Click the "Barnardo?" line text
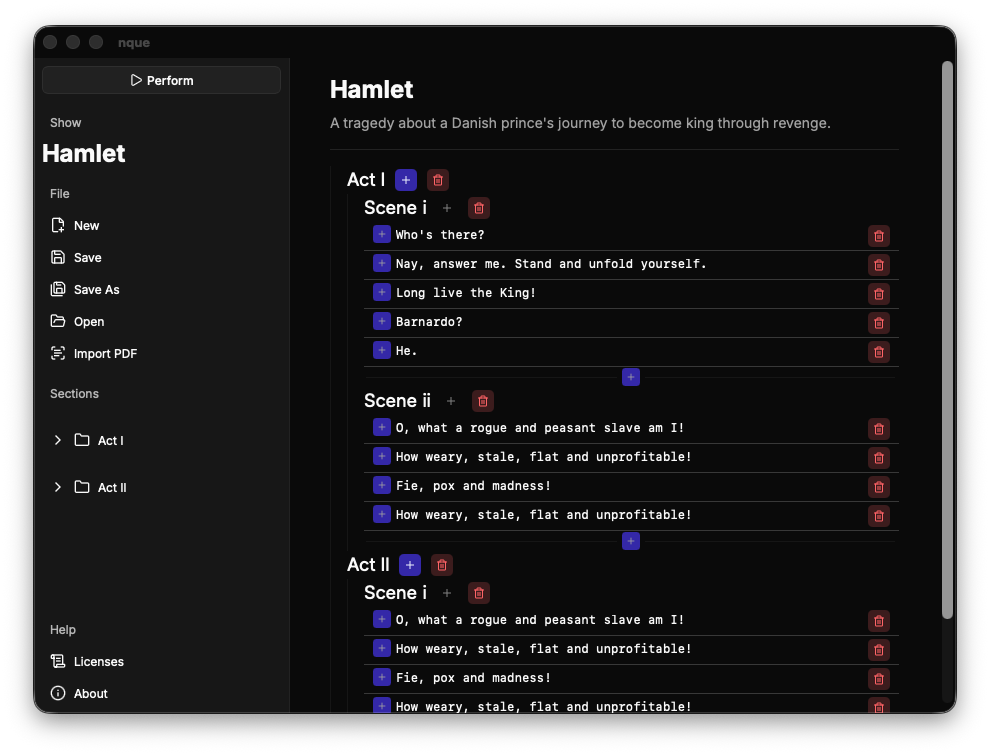This screenshot has width=990, height=755. (x=429, y=322)
